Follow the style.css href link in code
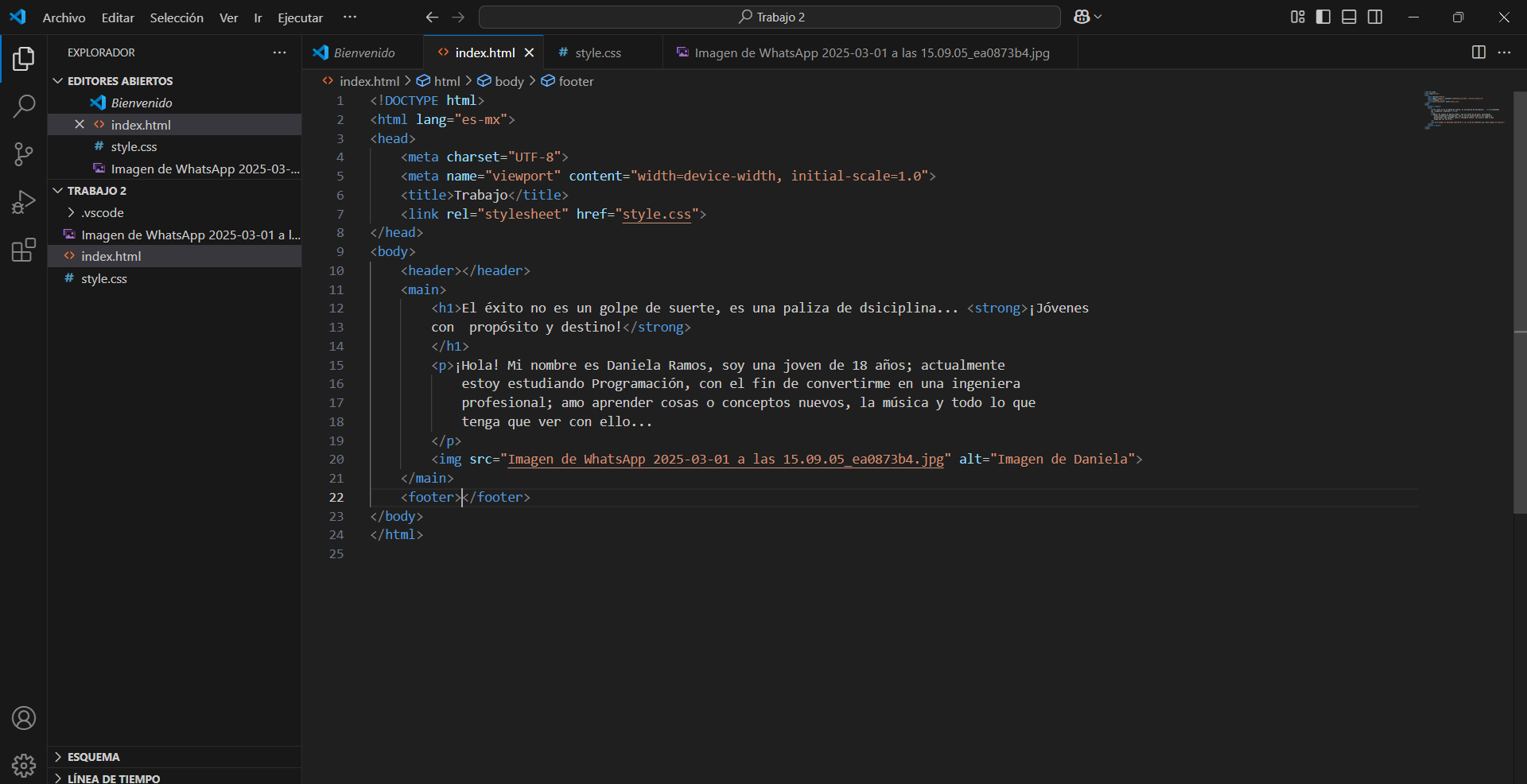This screenshot has height=784, width=1527. [x=657, y=214]
